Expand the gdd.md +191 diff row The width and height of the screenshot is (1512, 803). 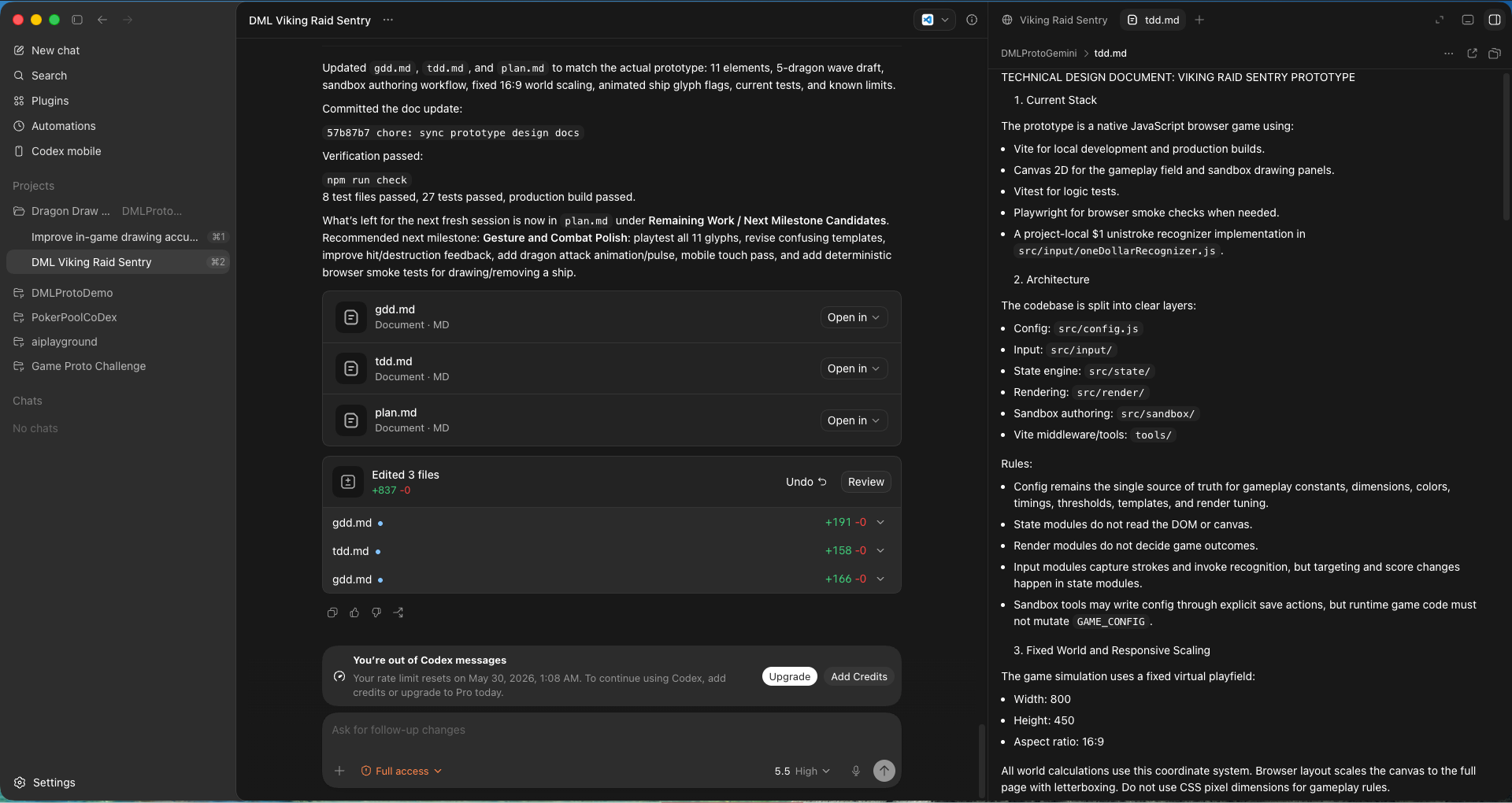pos(611,523)
